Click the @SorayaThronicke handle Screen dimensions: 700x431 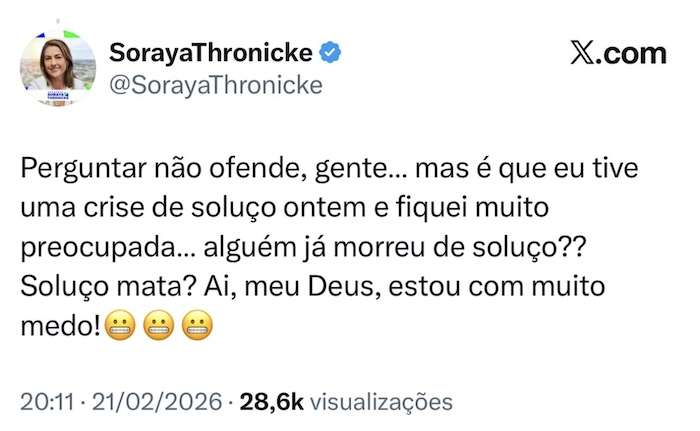tap(215, 85)
